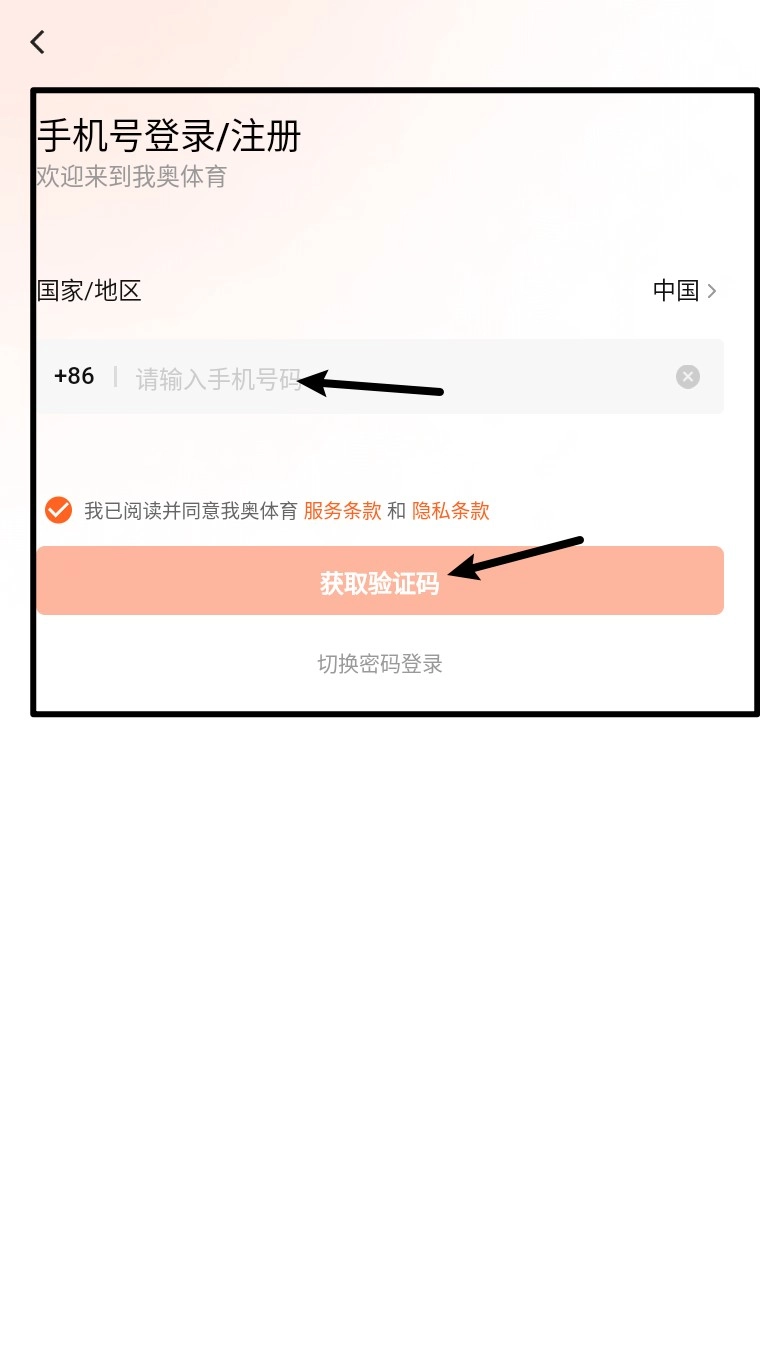Expand the chevron next to 中国
The image size is (760, 1355).
pyautogui.click(x=712, y=291)
